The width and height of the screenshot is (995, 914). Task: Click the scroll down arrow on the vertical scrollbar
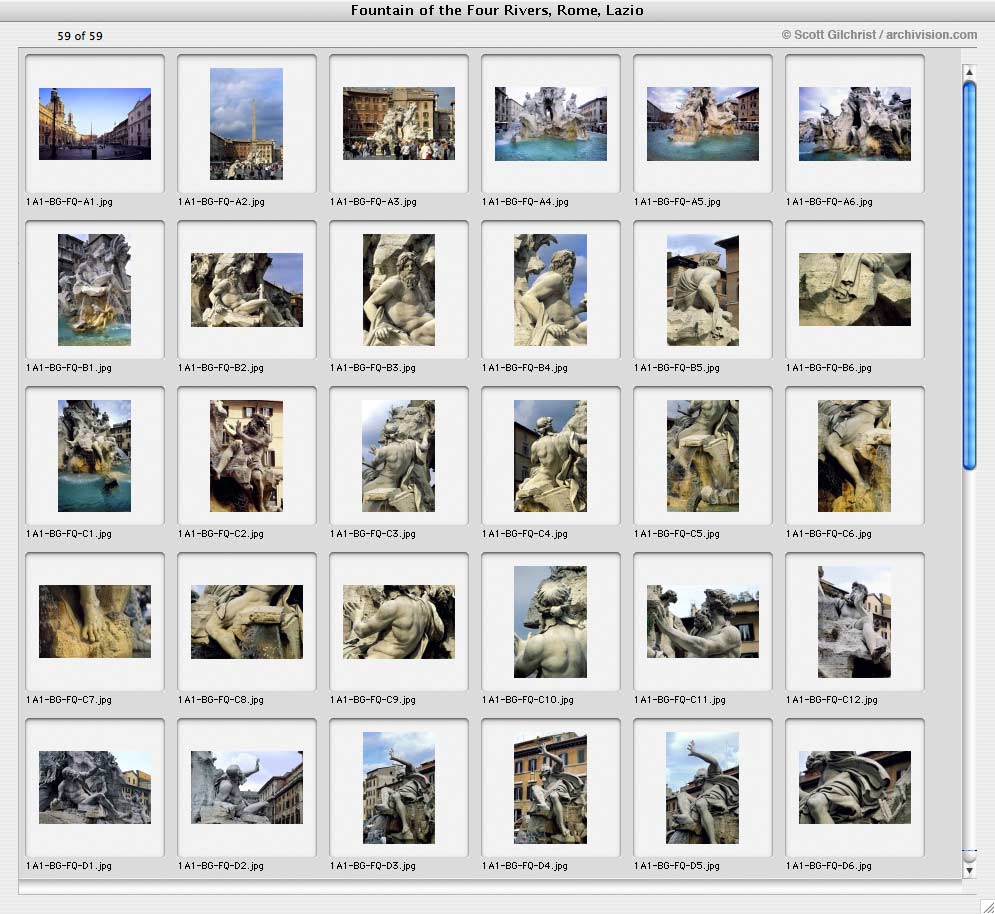point(969,871)
